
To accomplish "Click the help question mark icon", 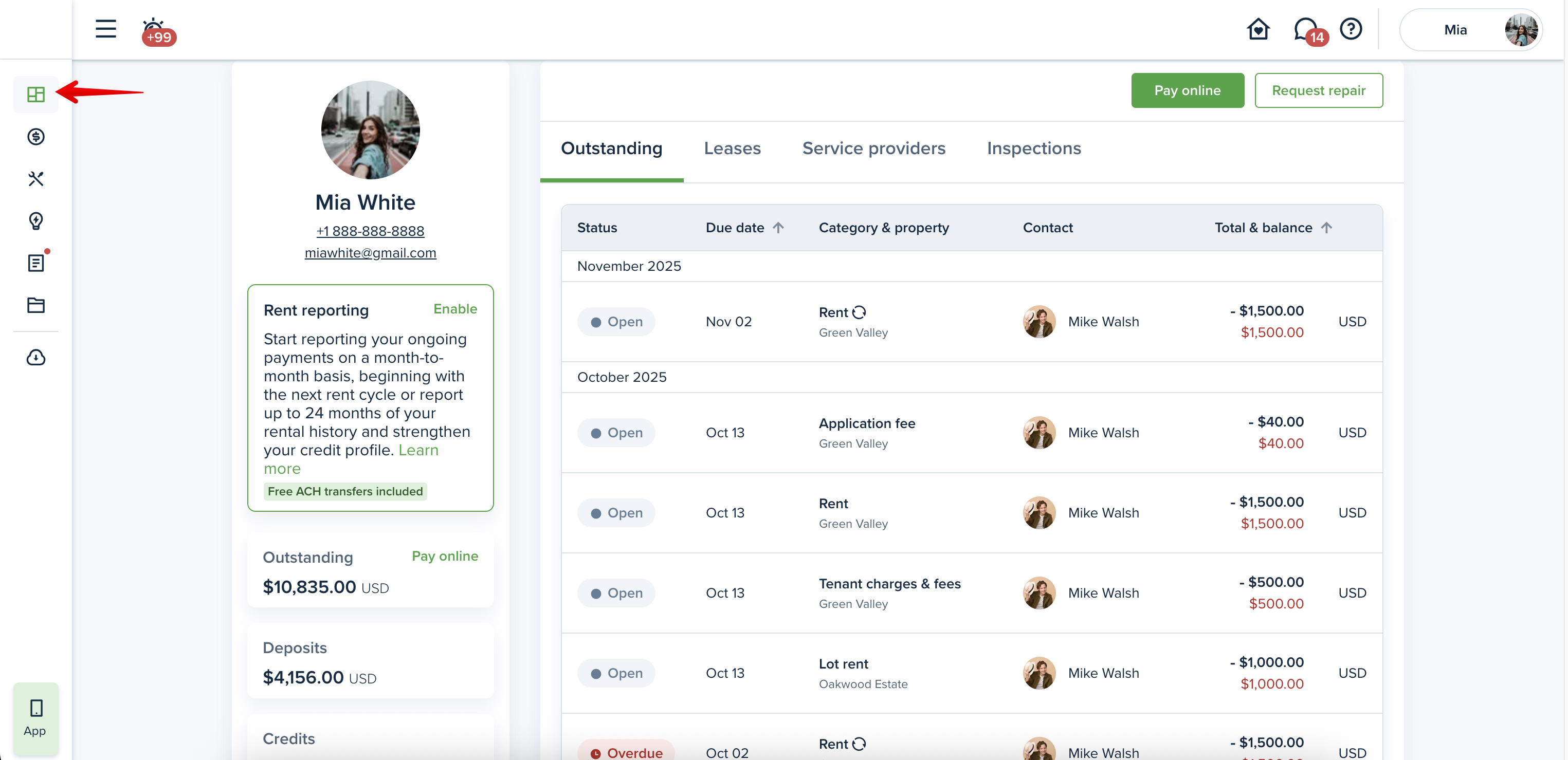I will (1351, 29).
